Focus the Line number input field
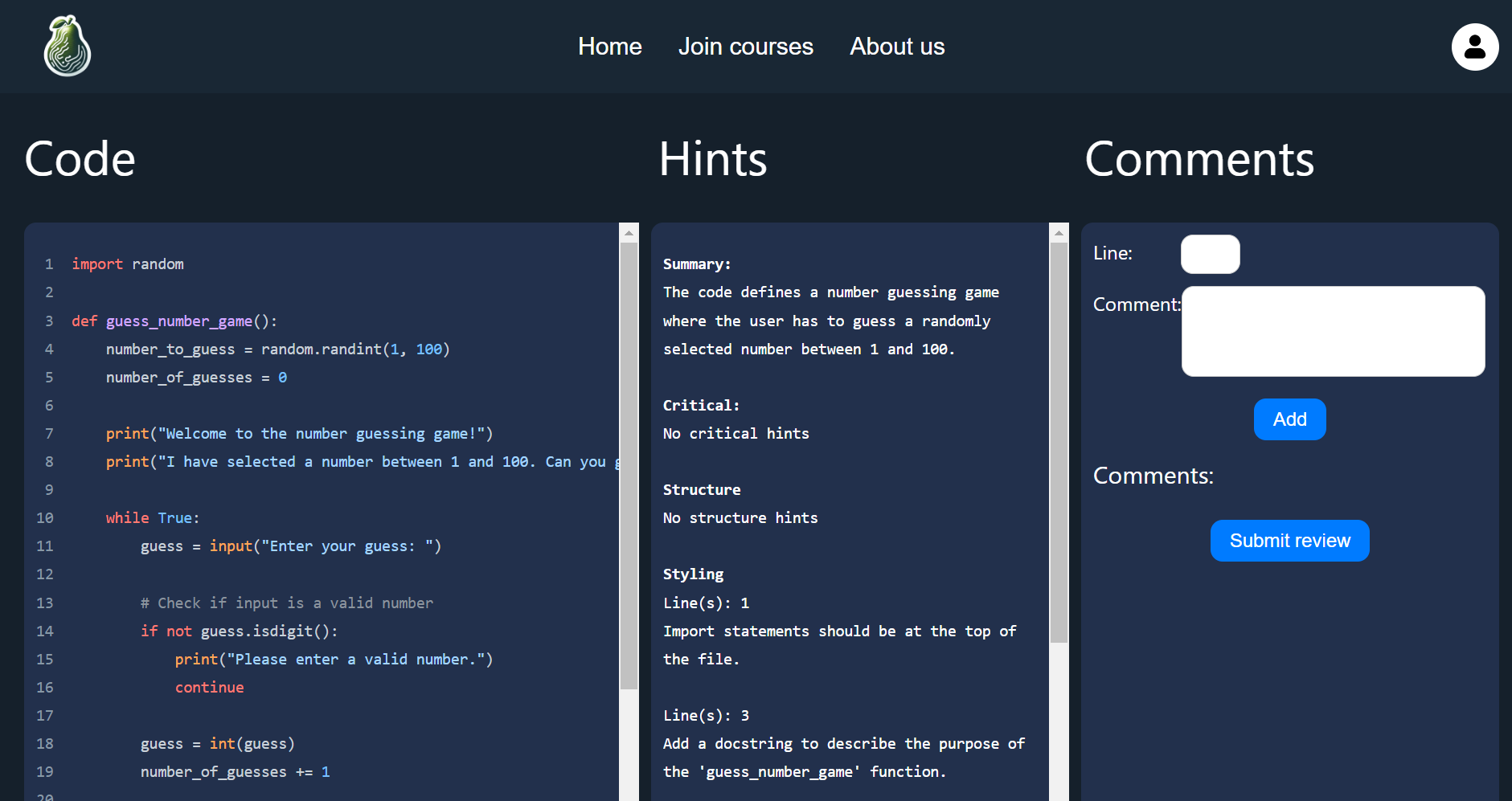This screenshot has width=1512, height=801. pyautogui.click(x=1210, y=254)
